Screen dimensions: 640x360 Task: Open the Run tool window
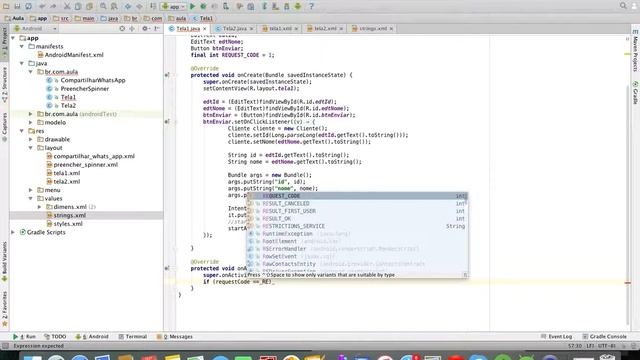coord(24,337)
